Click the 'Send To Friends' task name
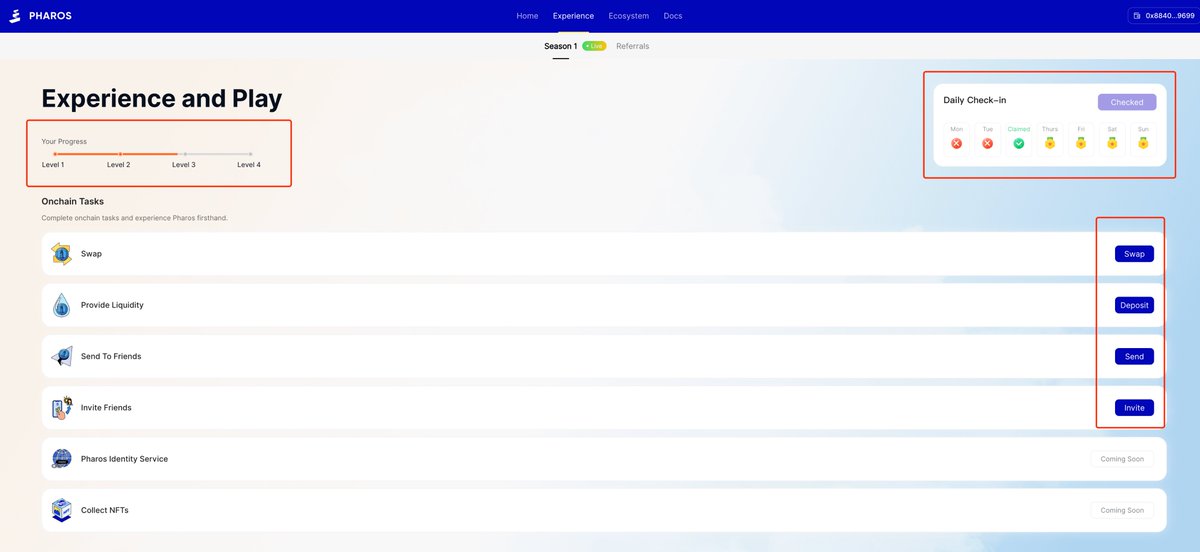1200x552 pixels. [x=111, y=356]
